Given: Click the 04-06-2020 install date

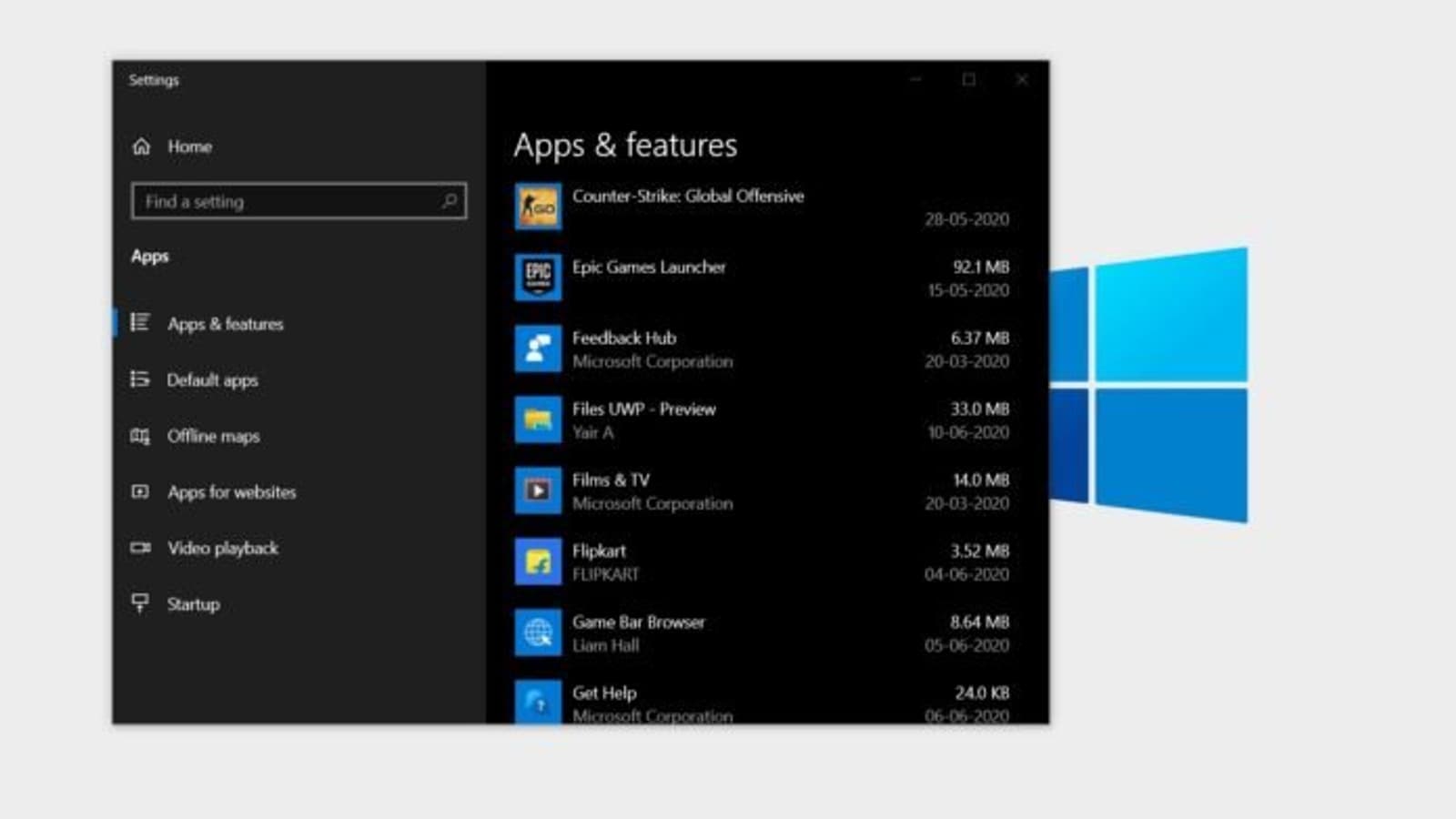Looking at the screenshot, I should click(967, 574).
